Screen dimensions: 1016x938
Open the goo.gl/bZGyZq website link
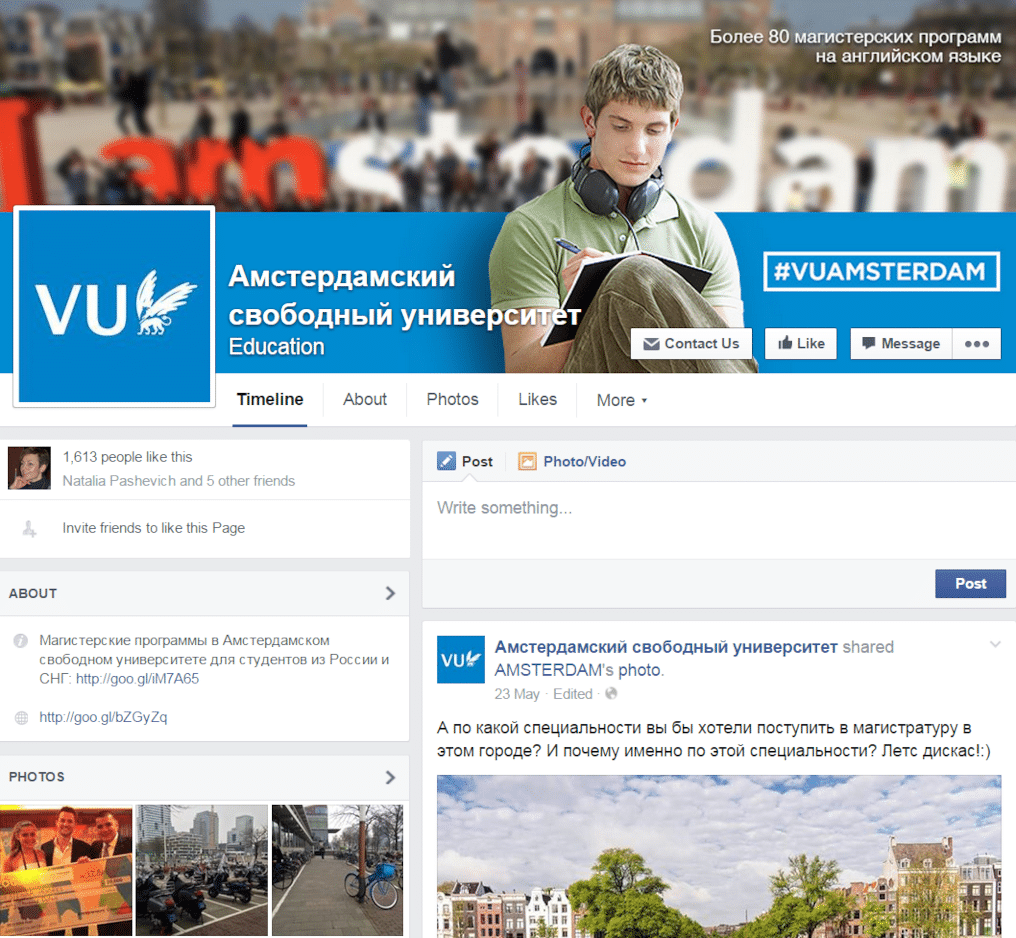(x=103, y=717)
